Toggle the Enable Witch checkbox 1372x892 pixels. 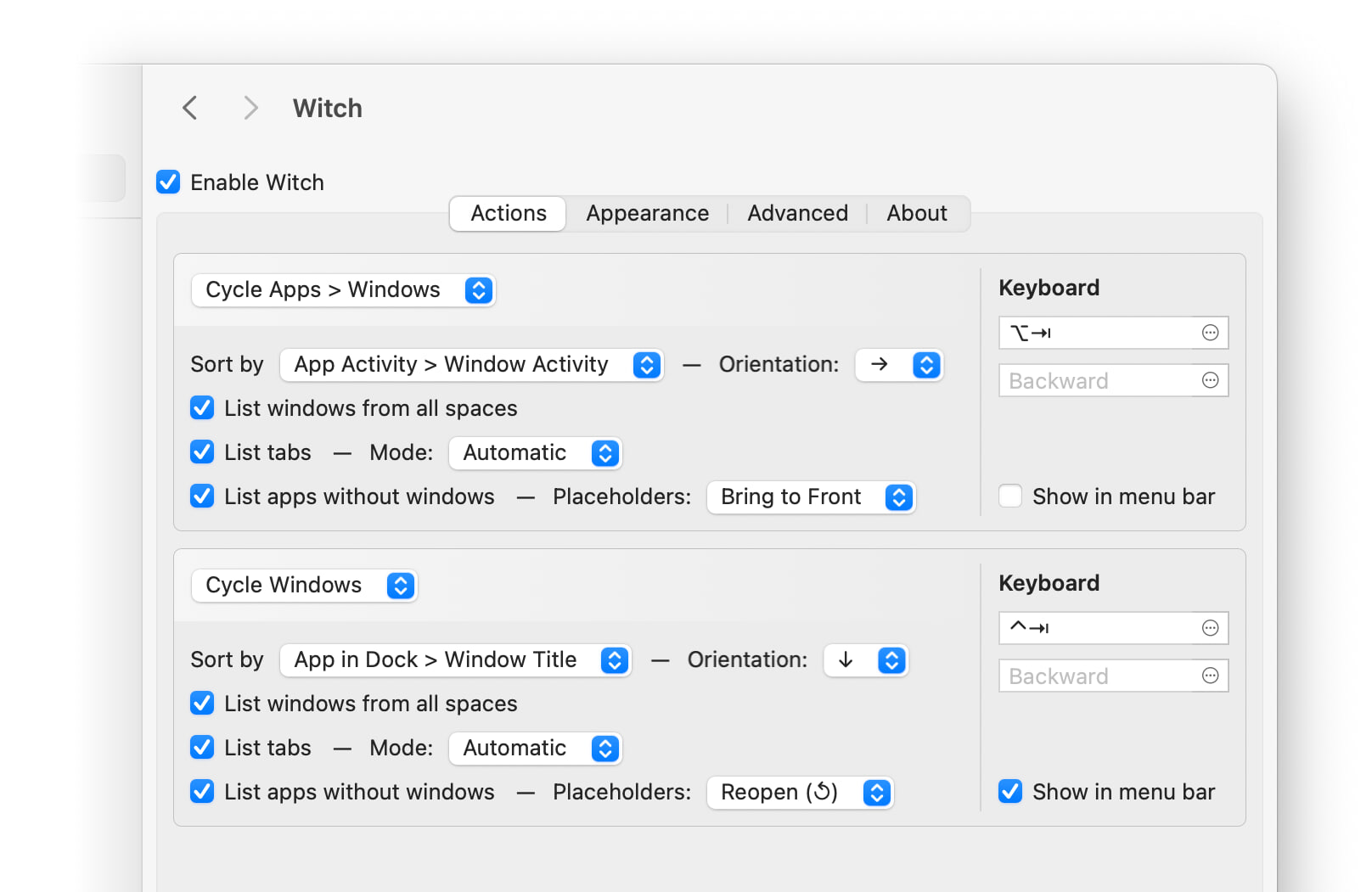pyautogui.click(x=168, y=182)
